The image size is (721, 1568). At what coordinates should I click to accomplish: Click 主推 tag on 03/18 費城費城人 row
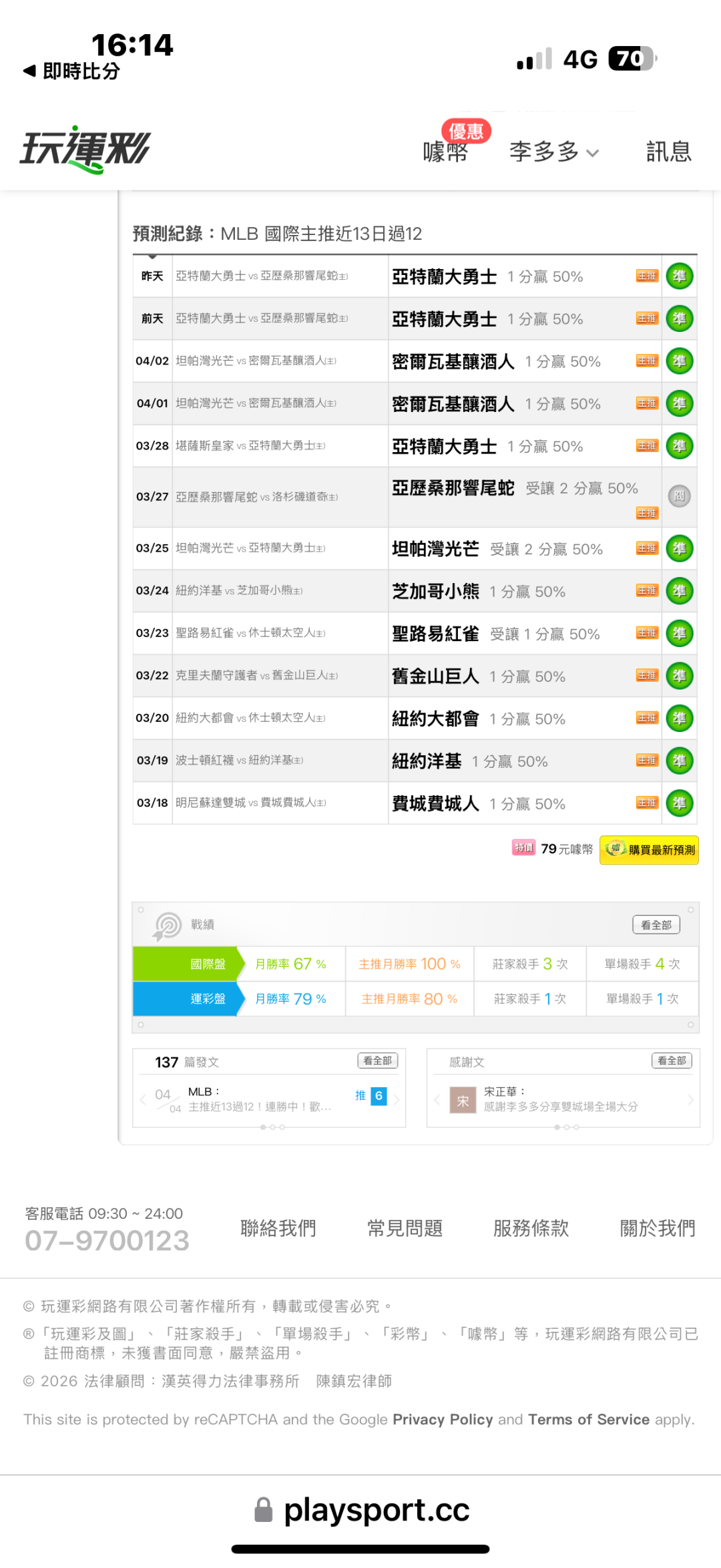click(647, 803)
